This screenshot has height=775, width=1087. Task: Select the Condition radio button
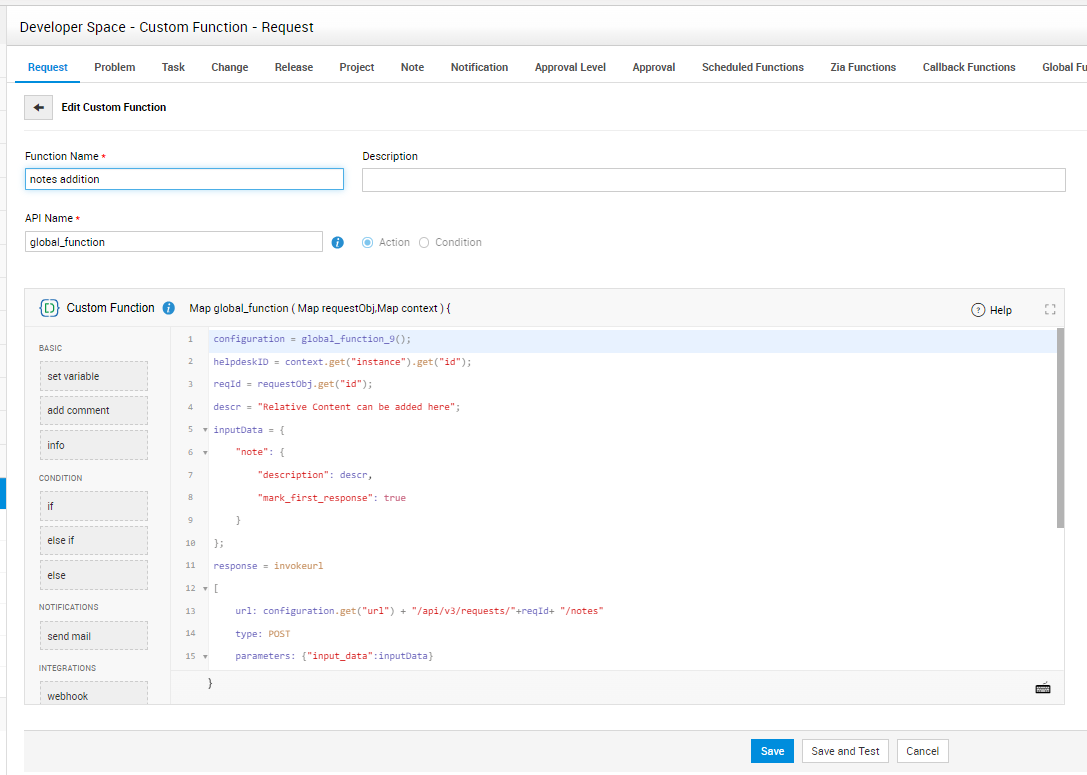[x=424, y=242]
